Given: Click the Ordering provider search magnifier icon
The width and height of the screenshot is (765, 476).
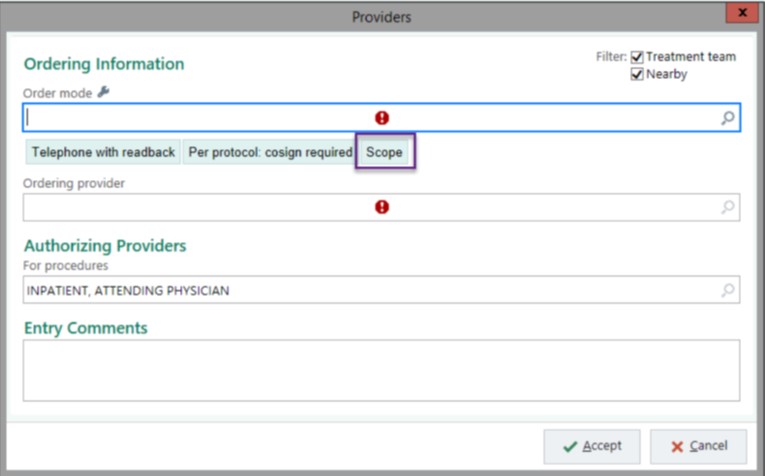Looking at the screenshot, I should tap(728, 208).
